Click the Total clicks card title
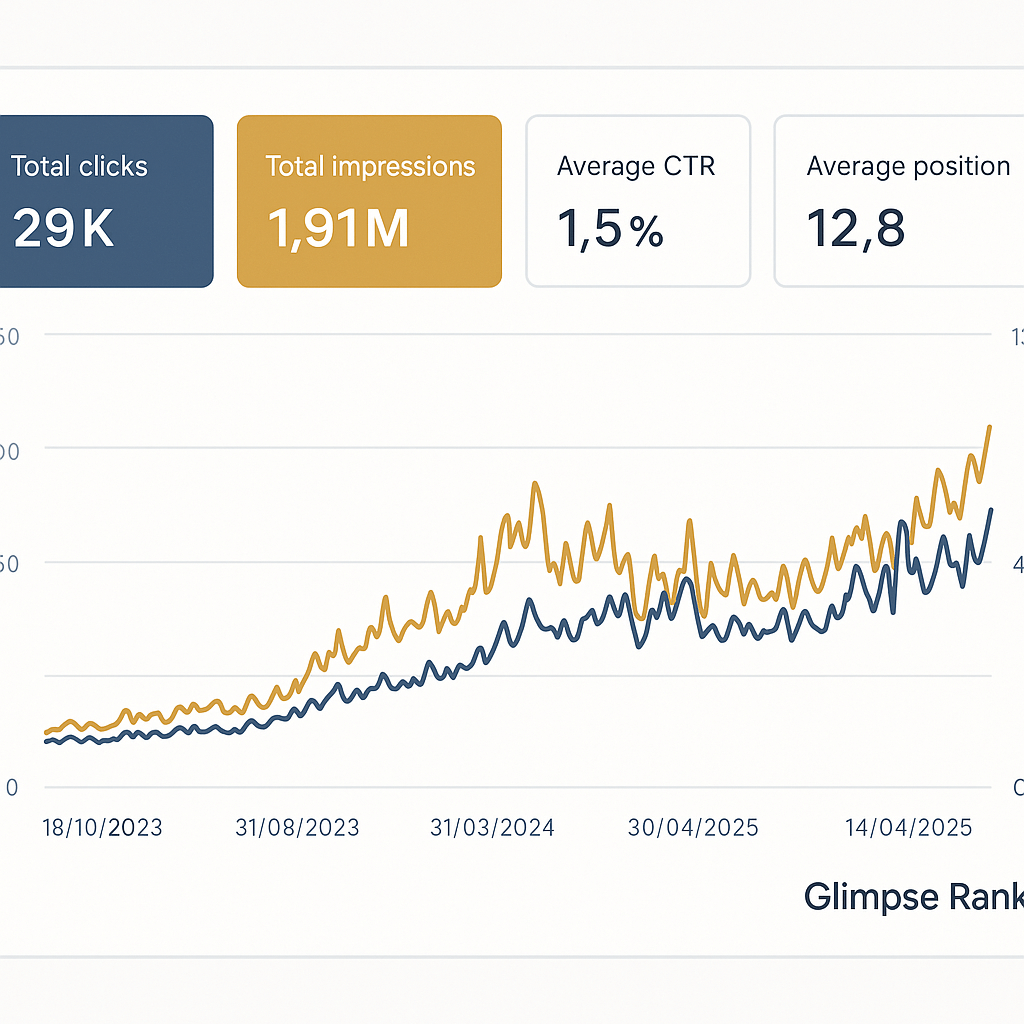 (x=79, y=166)
